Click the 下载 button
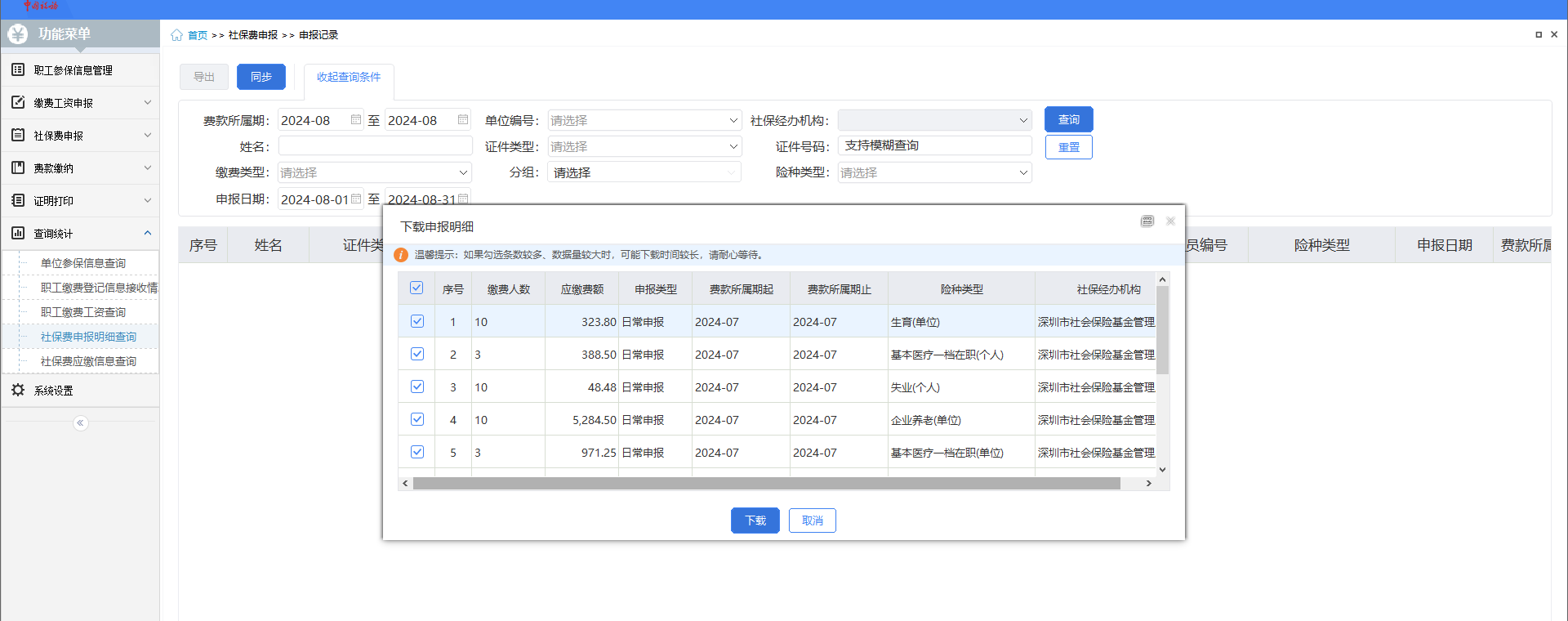The height and width of the screenshot is (621, 1568). pyautogui.click(x=755, y=520)
